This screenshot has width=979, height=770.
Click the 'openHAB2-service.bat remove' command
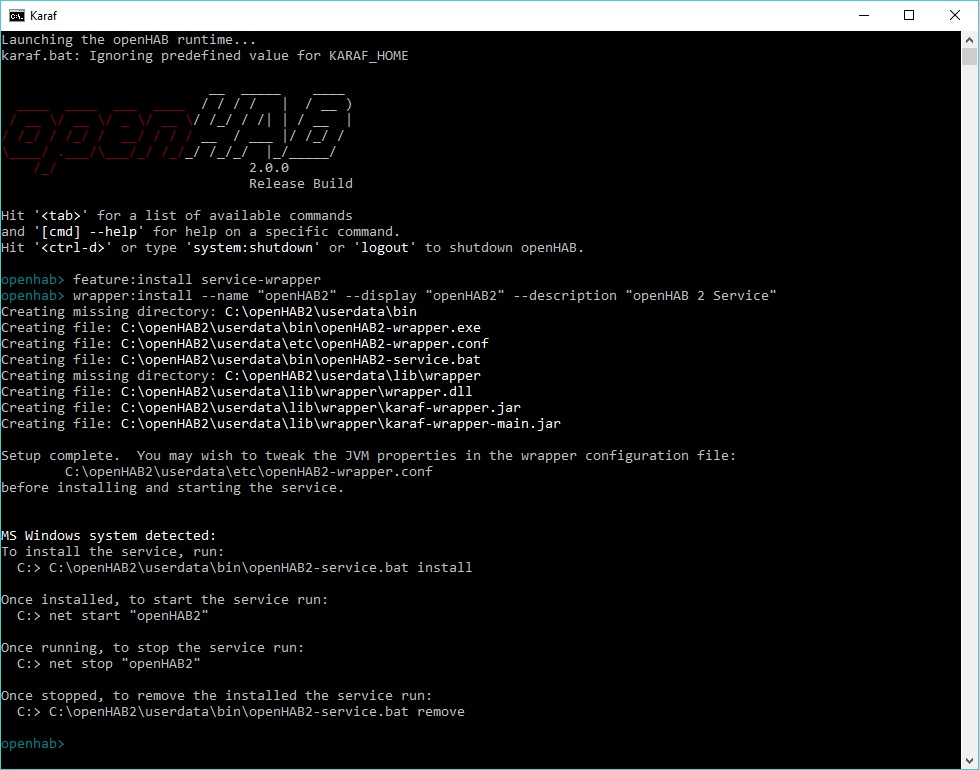(x=257, y=712)
